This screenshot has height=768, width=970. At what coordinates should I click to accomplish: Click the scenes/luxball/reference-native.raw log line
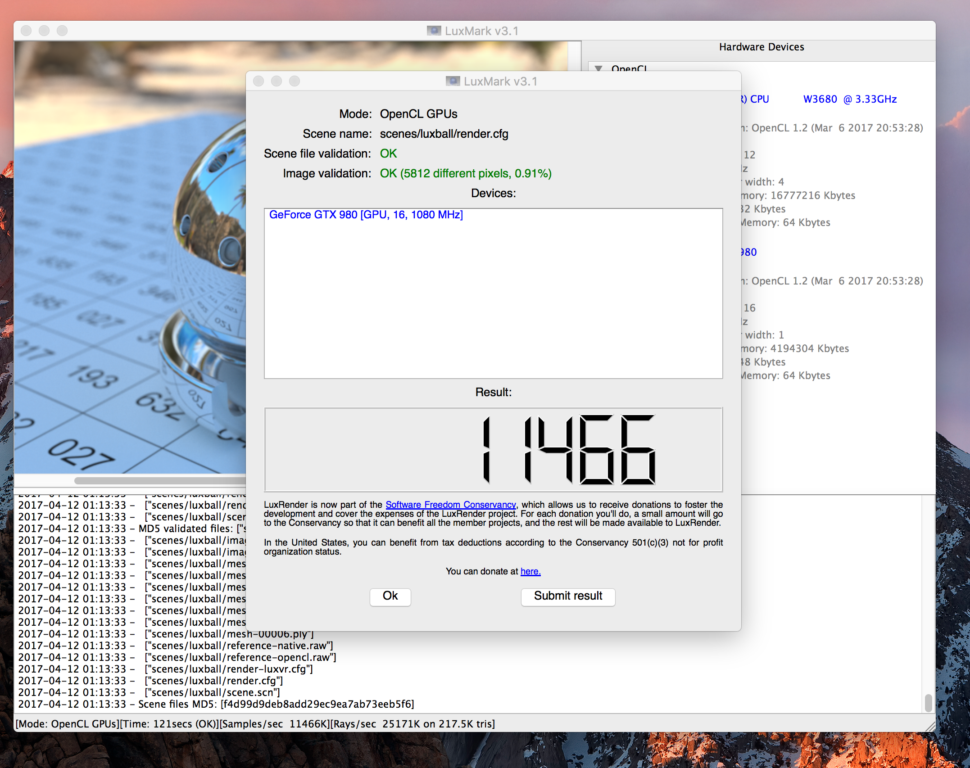point(175,645)
